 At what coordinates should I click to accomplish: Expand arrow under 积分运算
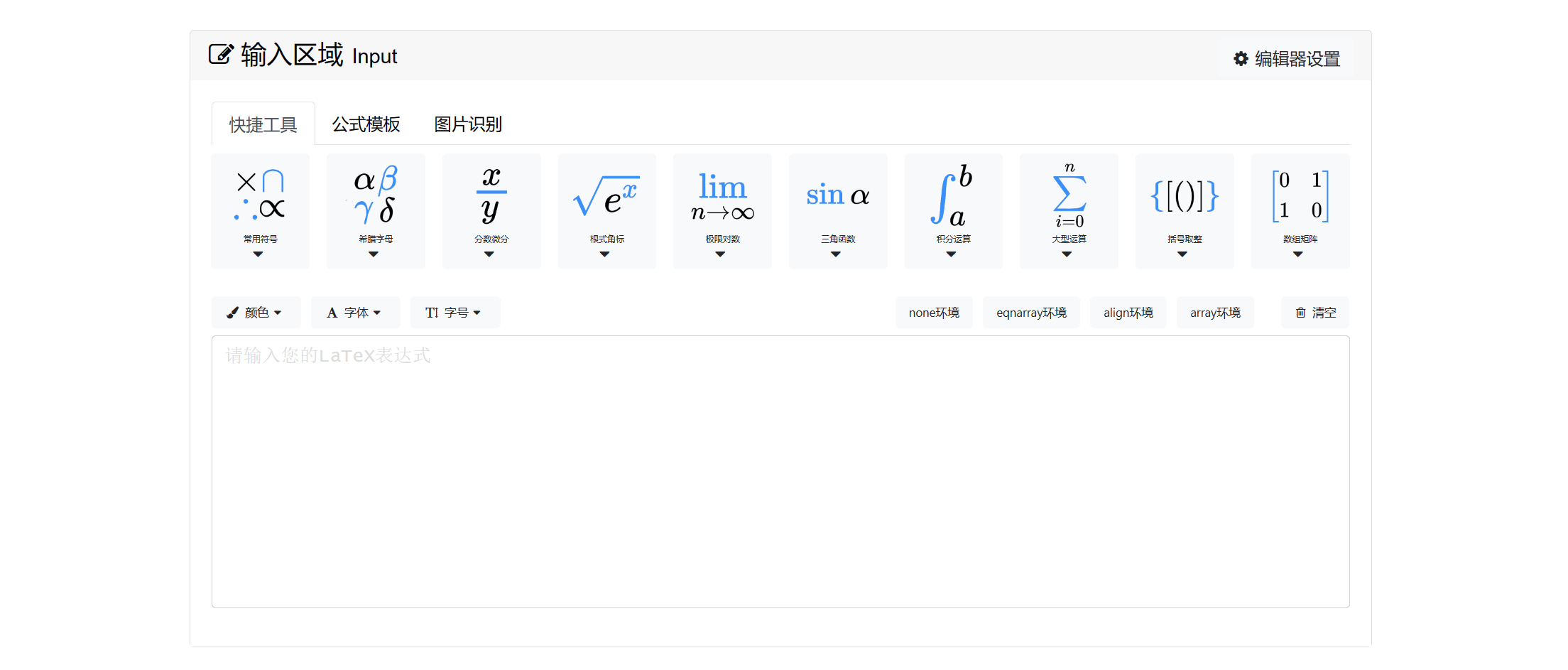[x=951, y=254]
